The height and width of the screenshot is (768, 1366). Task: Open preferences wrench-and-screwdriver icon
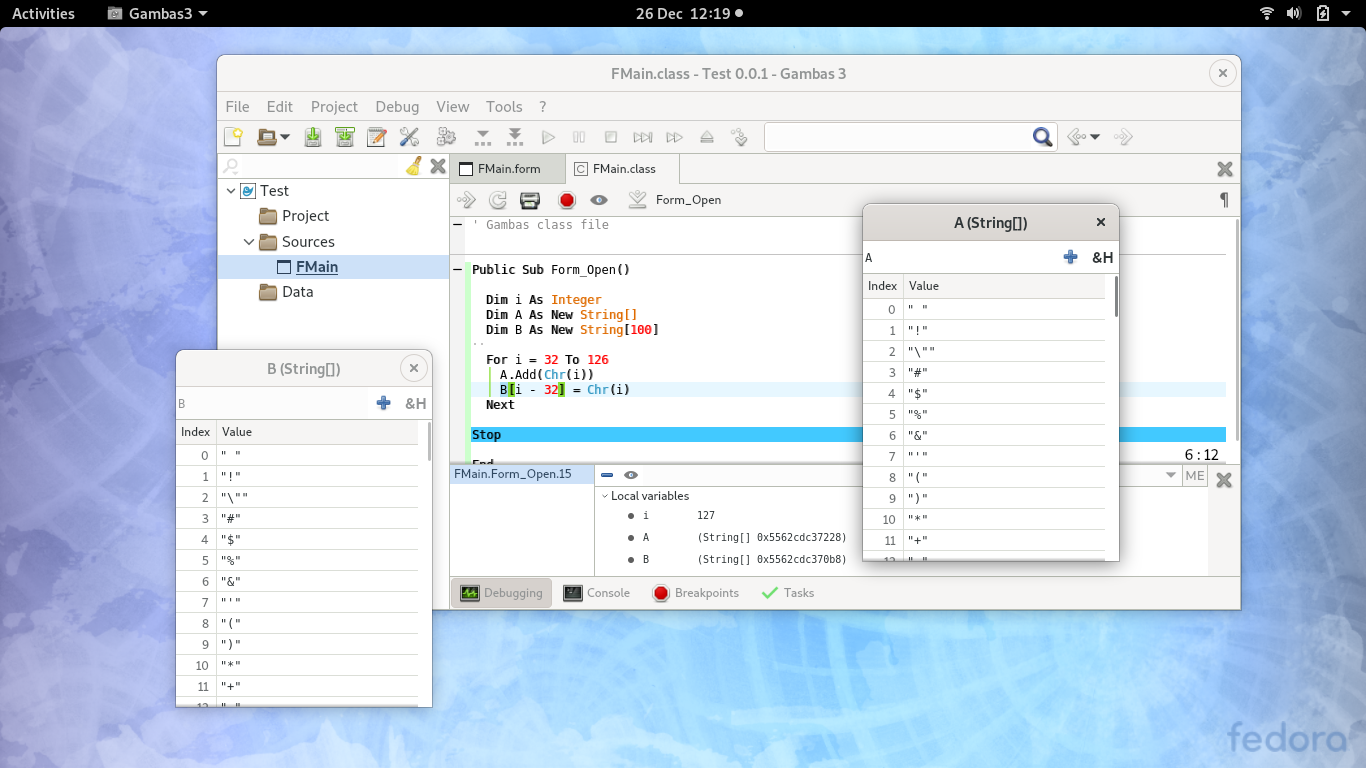[409, 137]
